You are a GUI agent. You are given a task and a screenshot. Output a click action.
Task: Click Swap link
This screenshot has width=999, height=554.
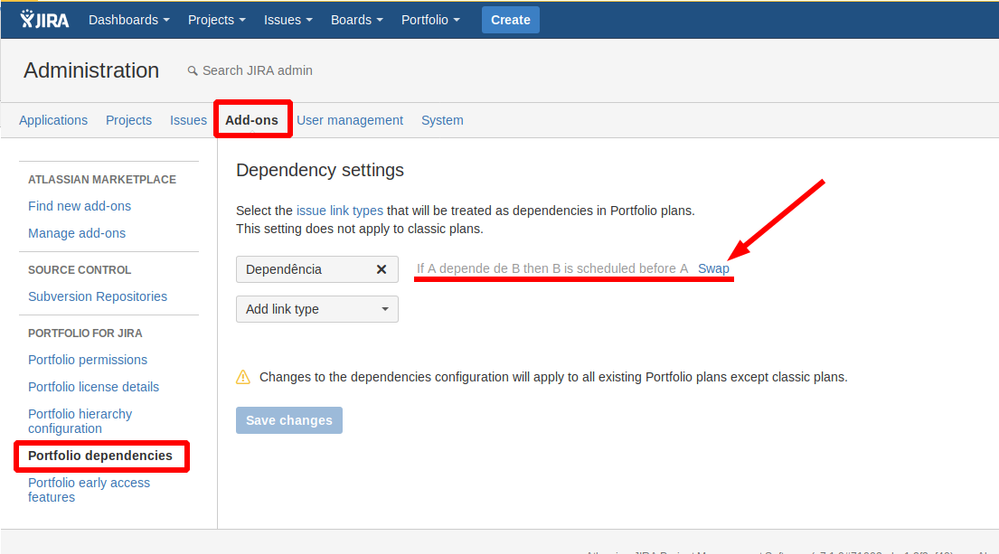(713, 269)
